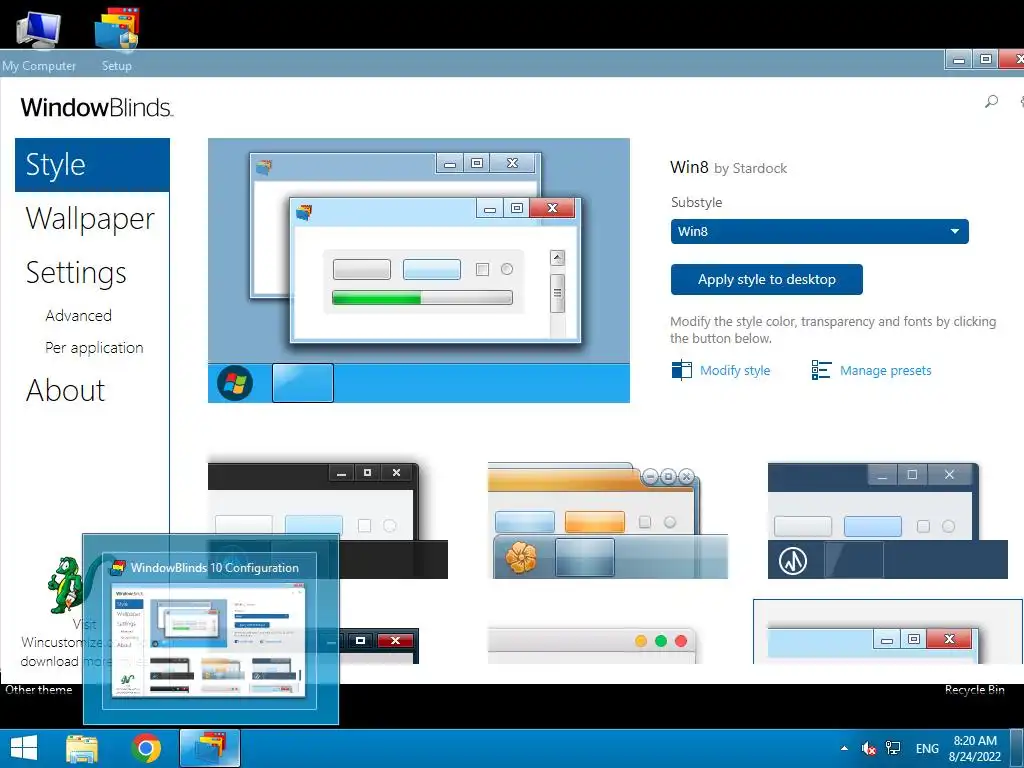
Task: Click the Windows orb in preview taskbar
Action: click(235, 383)
